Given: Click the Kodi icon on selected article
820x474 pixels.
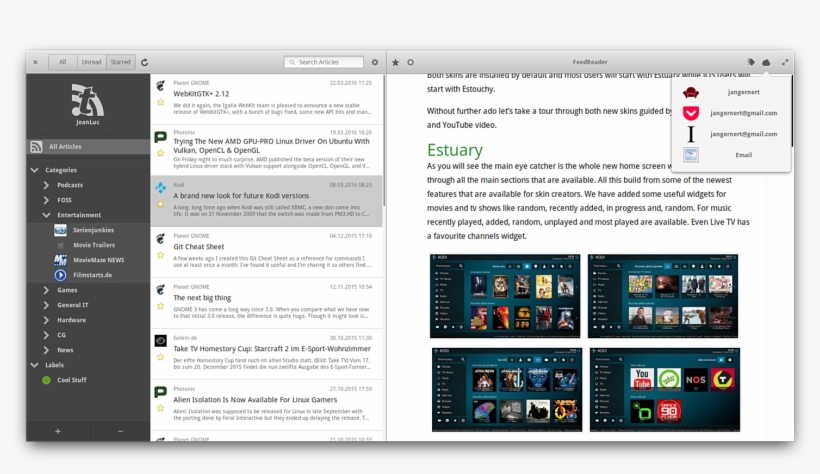Looking at the screenshot, I should coord(161,187).
